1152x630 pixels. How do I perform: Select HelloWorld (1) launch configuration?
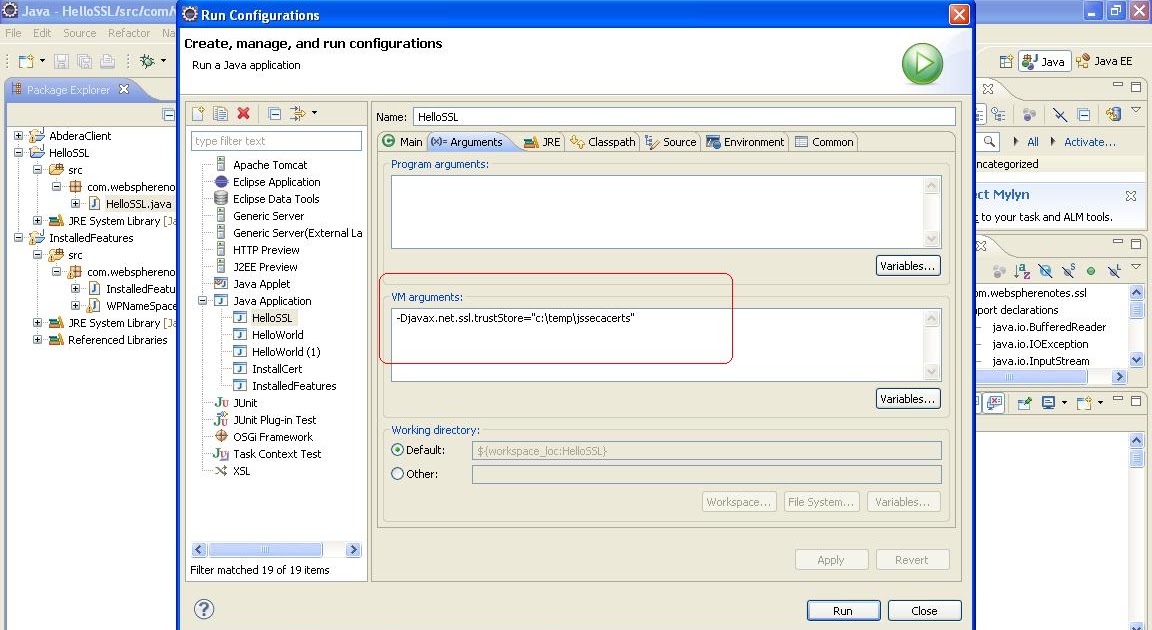(286, 352)
